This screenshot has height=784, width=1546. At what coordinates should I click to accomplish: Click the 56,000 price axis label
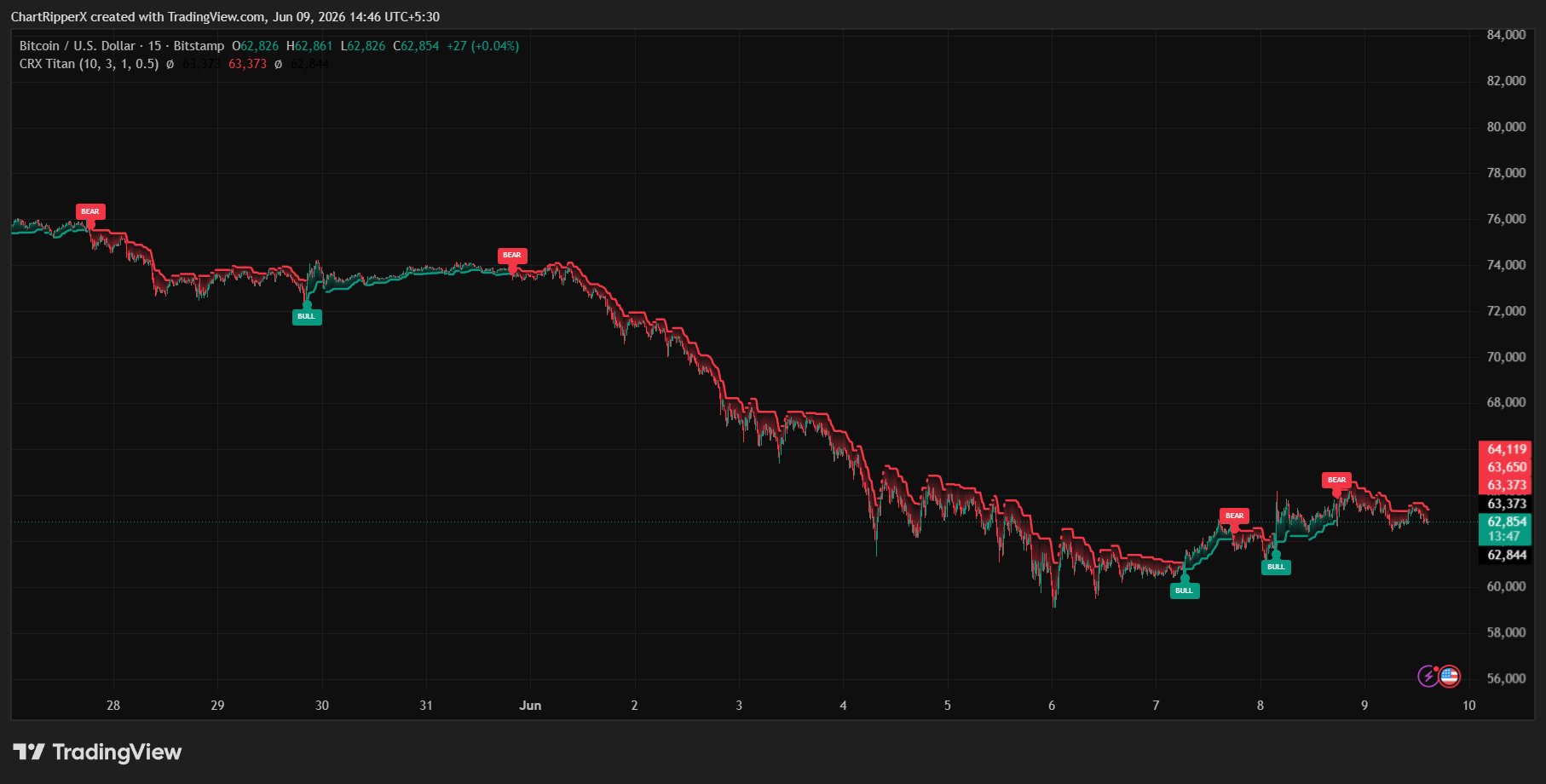coord(1506,678)
